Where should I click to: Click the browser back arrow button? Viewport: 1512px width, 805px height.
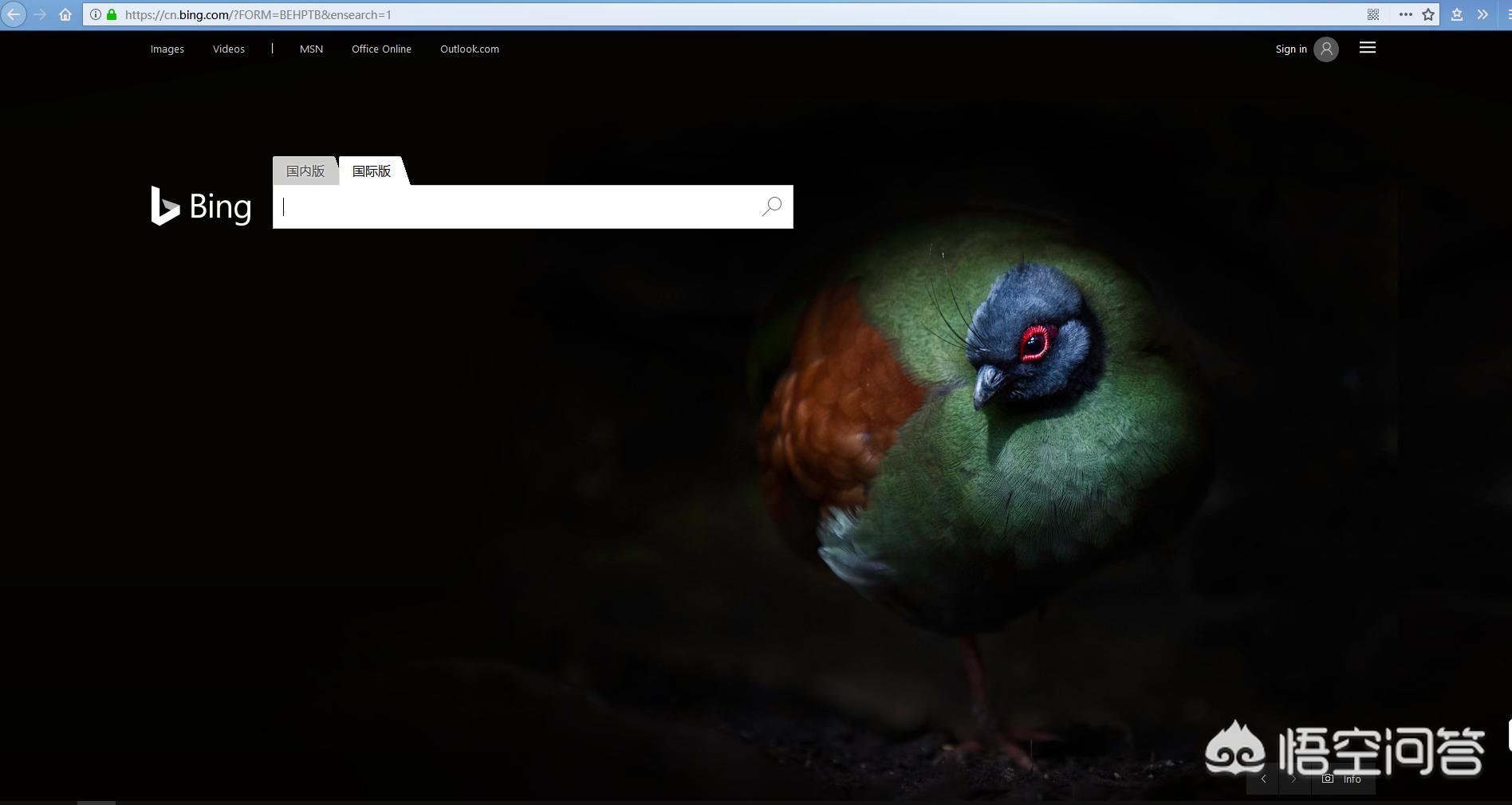(x=14, y=14)
